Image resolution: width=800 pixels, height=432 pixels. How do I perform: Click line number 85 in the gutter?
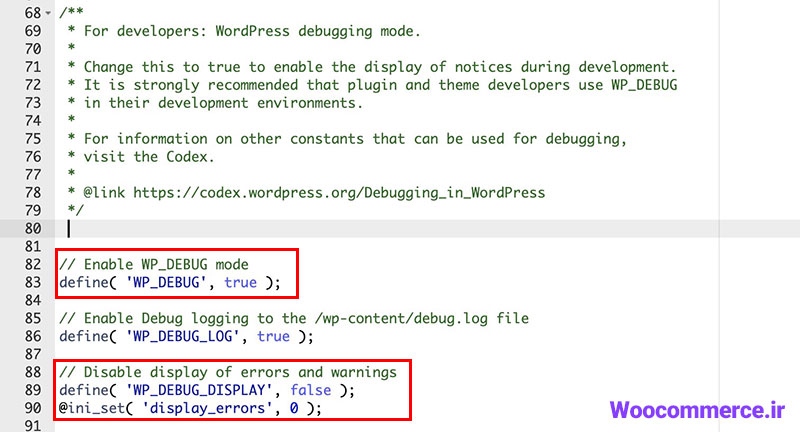[33, 318]
